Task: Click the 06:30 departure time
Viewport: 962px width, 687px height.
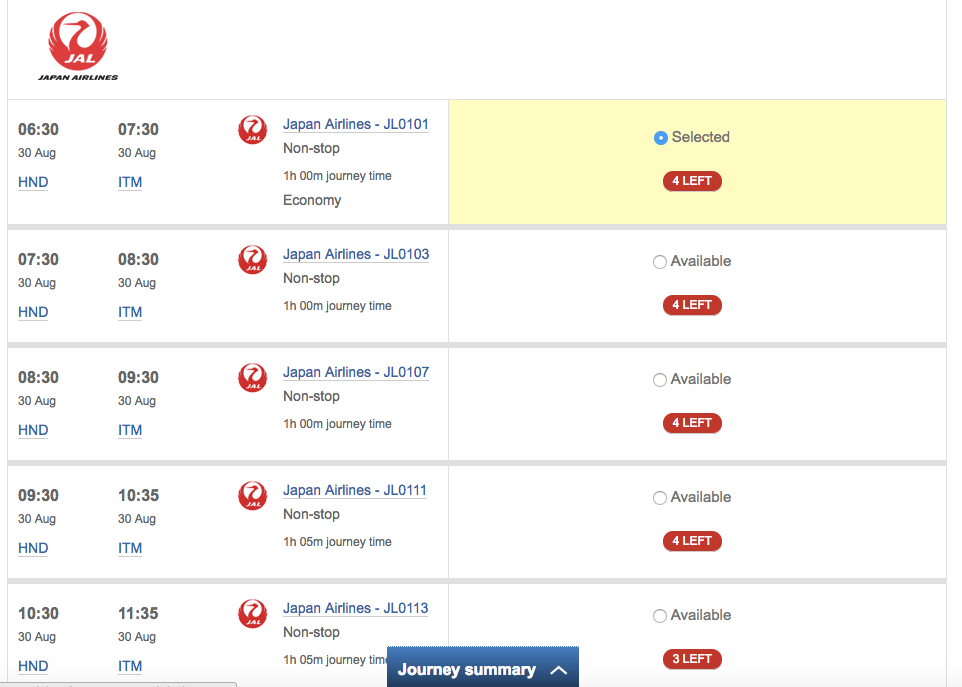Action: click(38, 129)
